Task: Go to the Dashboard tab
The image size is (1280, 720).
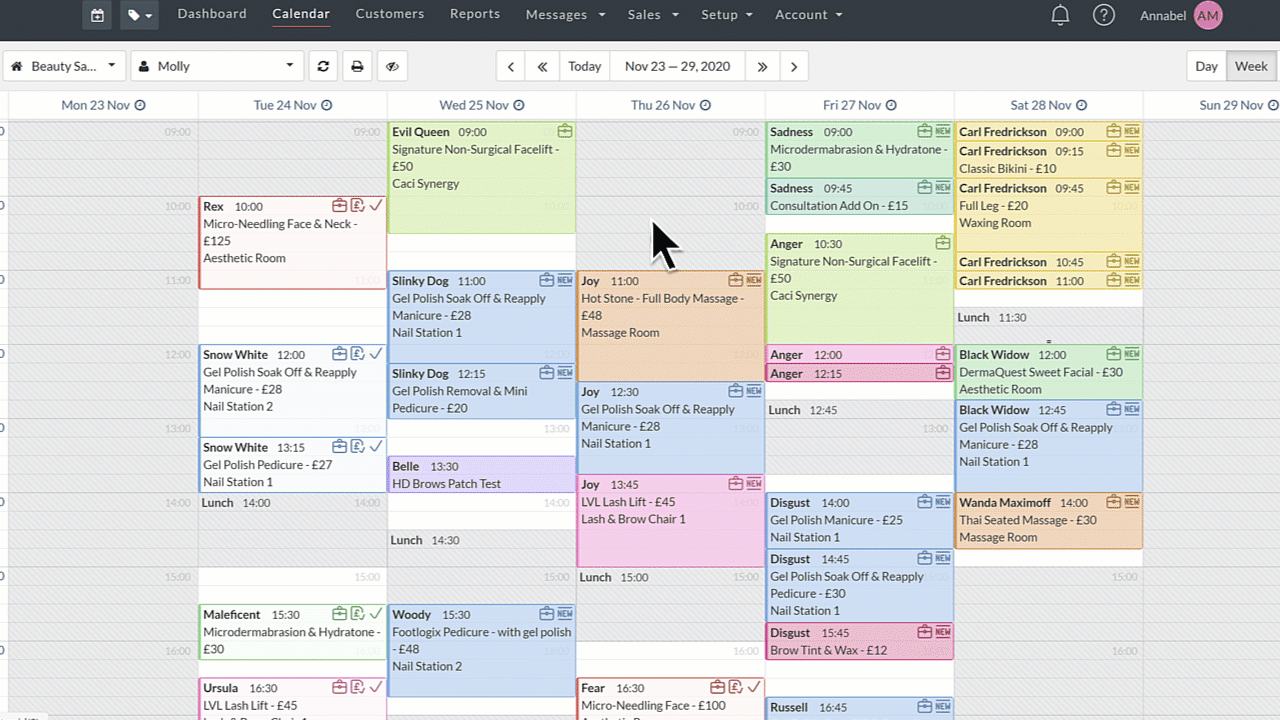Action: coord(212,14)
